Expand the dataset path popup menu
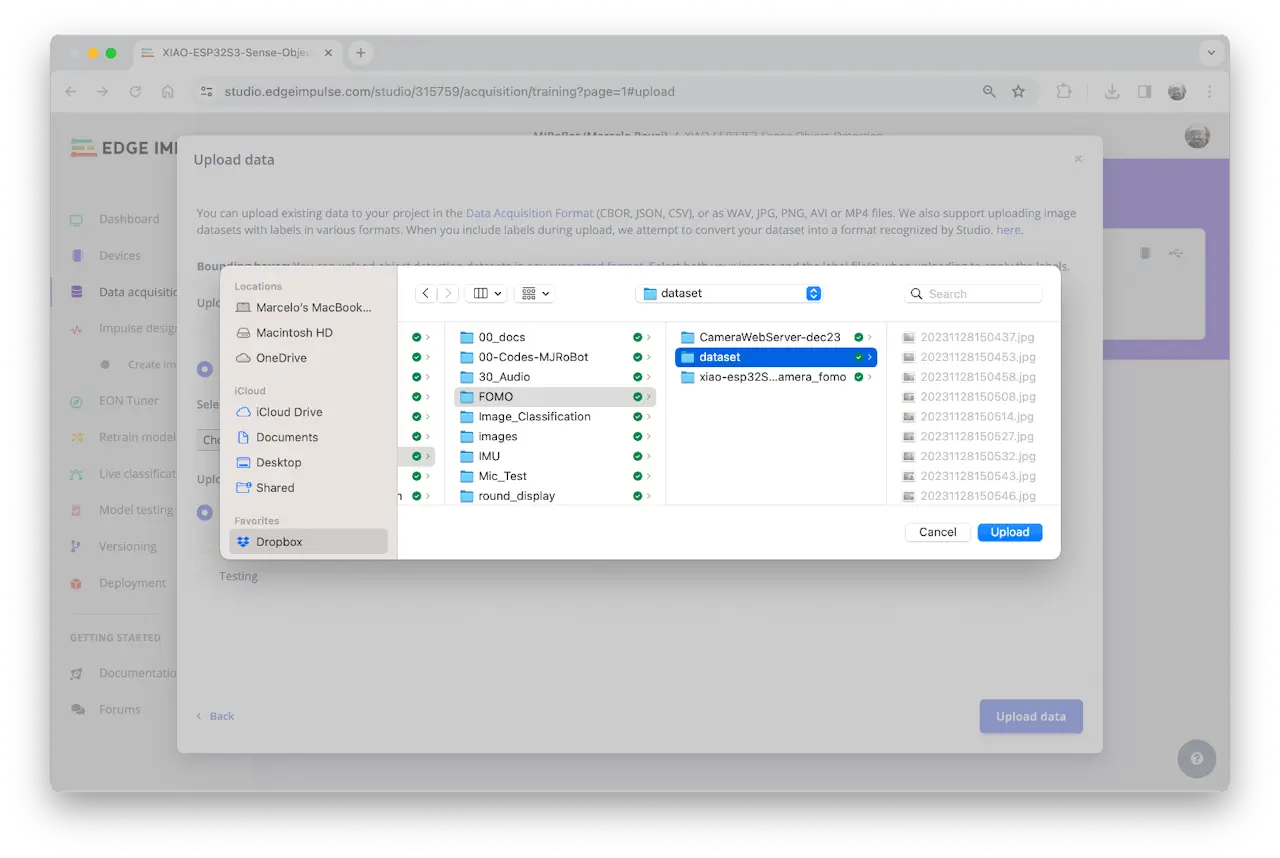The image size is (1280, 858). [813, 293]
